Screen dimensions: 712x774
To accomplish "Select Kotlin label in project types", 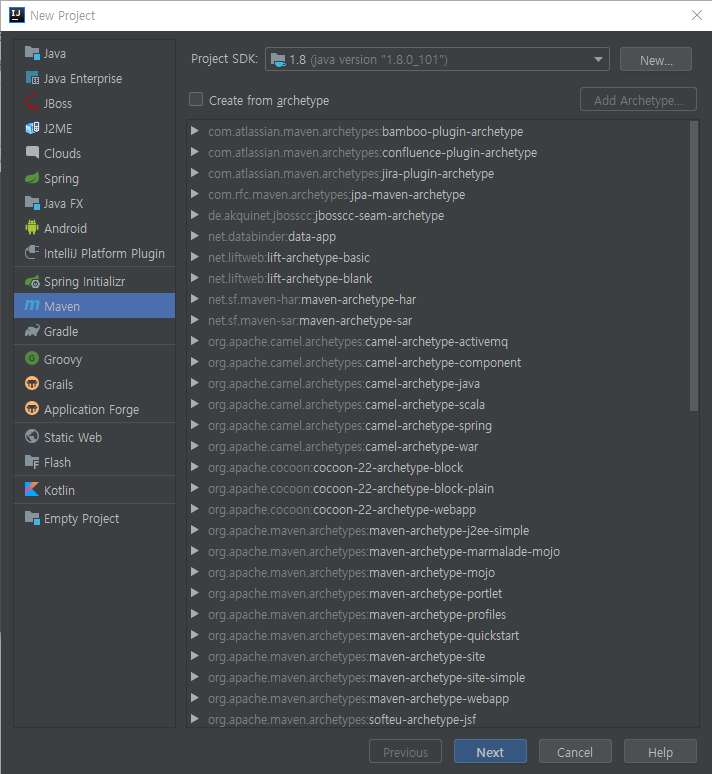I will coord(60,490).
